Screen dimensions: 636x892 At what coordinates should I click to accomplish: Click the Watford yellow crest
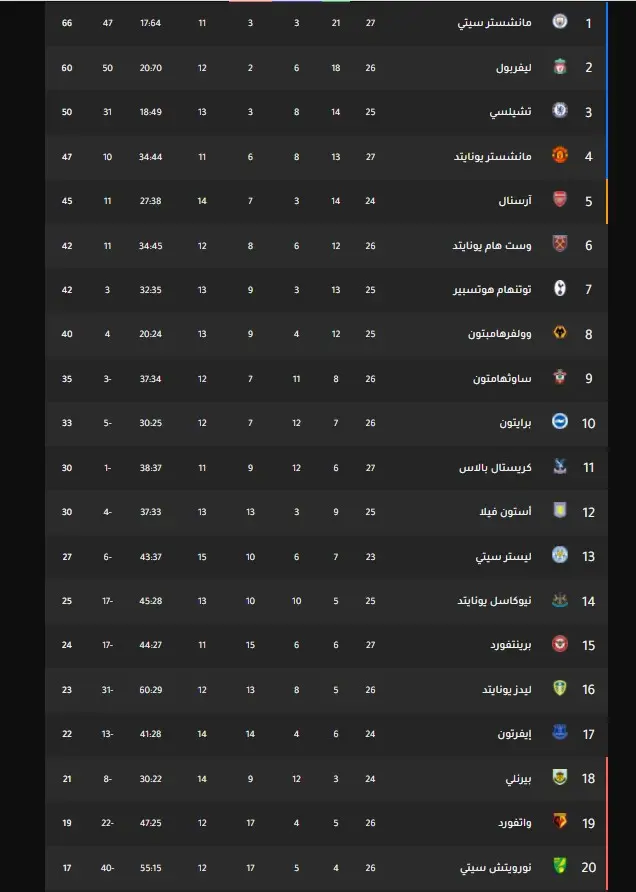coord(560,821)
